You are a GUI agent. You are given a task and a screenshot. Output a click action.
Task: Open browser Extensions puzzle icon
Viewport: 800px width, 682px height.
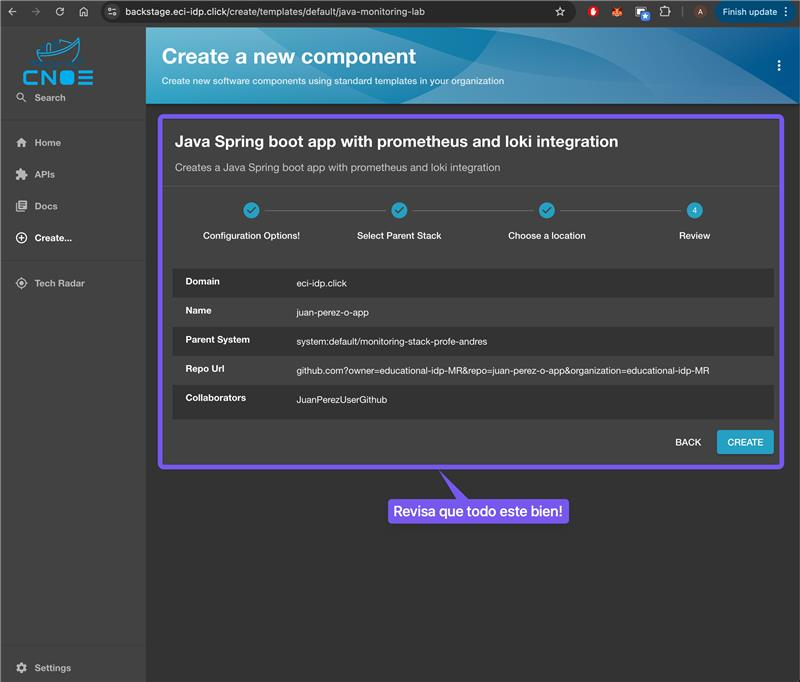665,12
